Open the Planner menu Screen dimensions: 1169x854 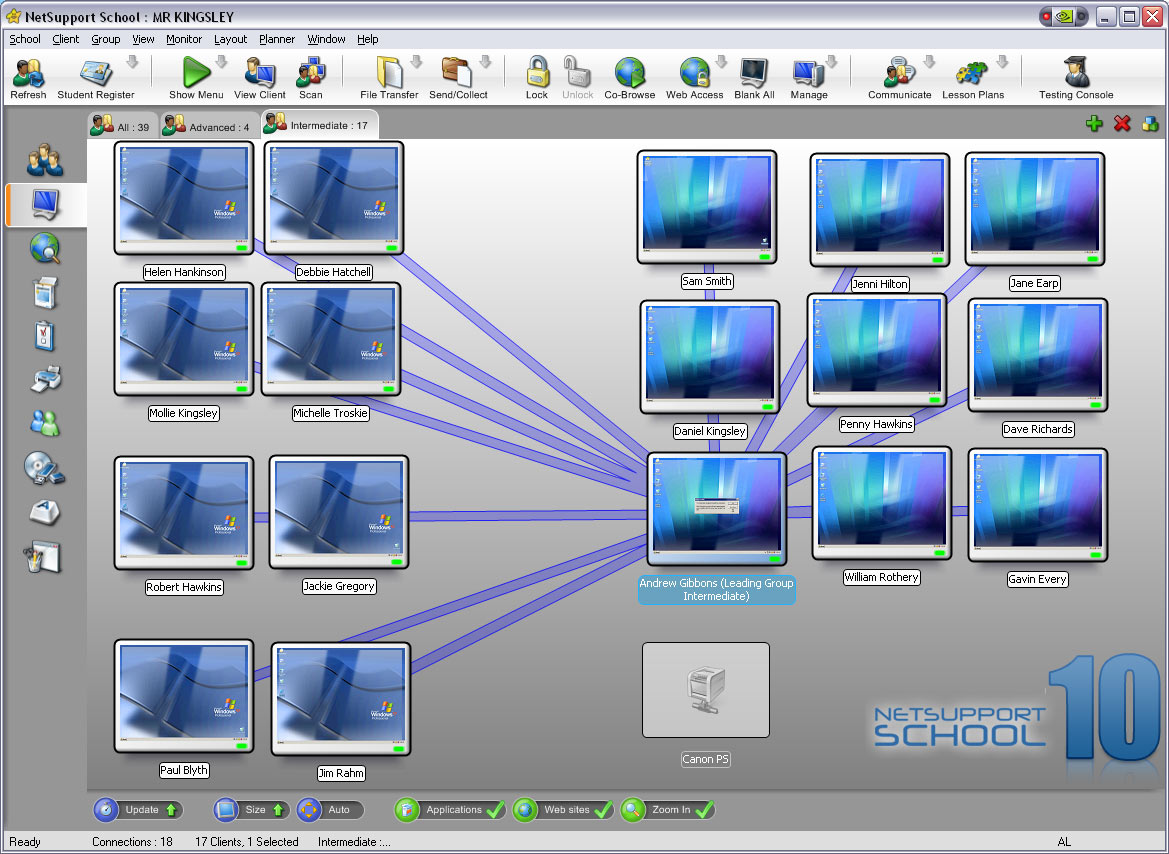277,40
